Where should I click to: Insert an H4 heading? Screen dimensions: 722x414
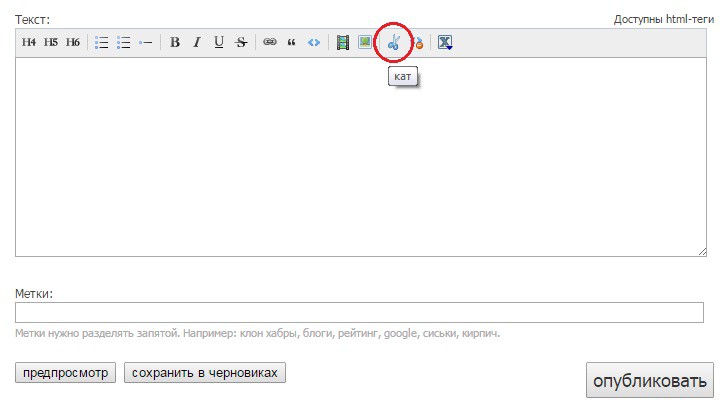(x=29, y=43)
